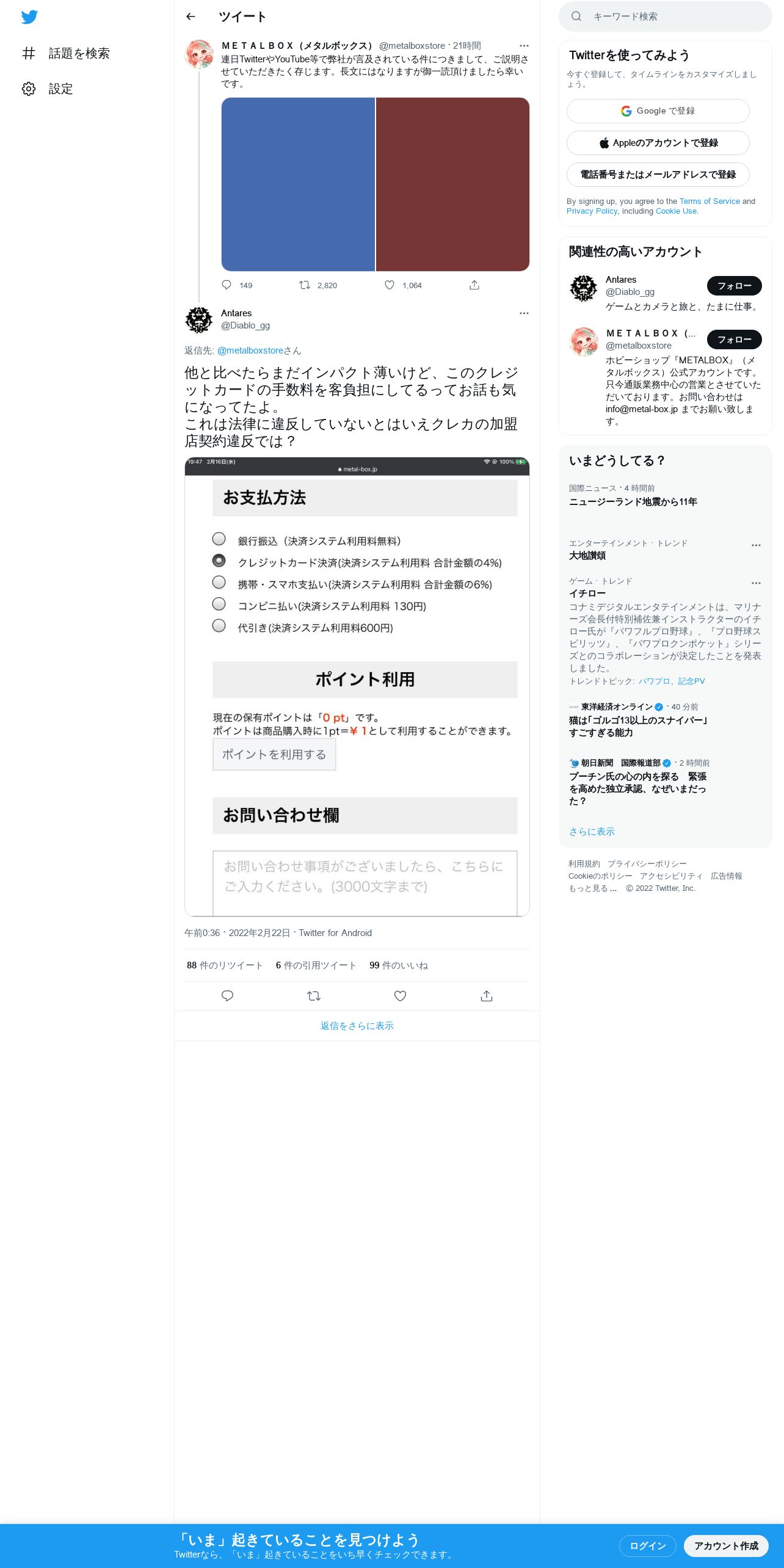Open 朝日新聞 プーチン氏 article
Image resolution: width=784 pixels, height=1568 pixels.
(x=638, y=789)
